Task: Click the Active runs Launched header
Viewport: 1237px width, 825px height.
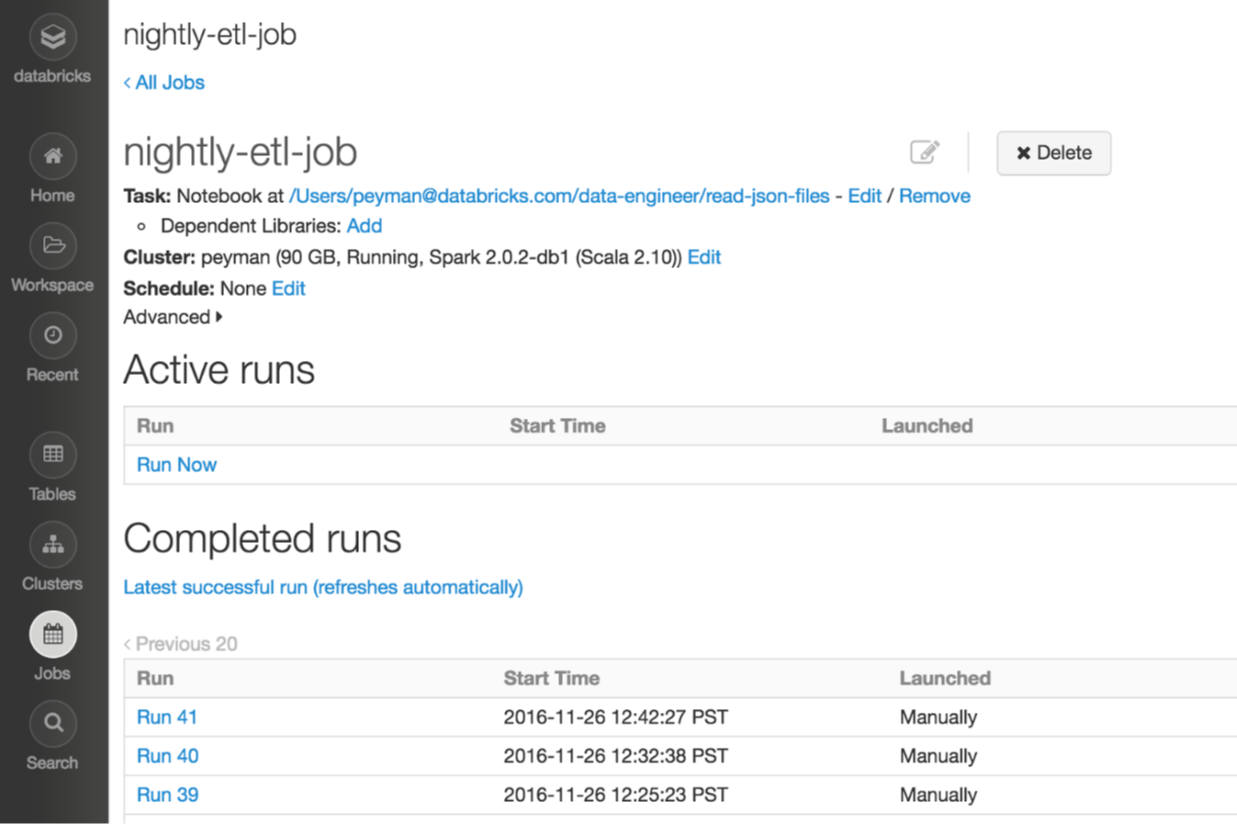Action: [x=927, y=426]
